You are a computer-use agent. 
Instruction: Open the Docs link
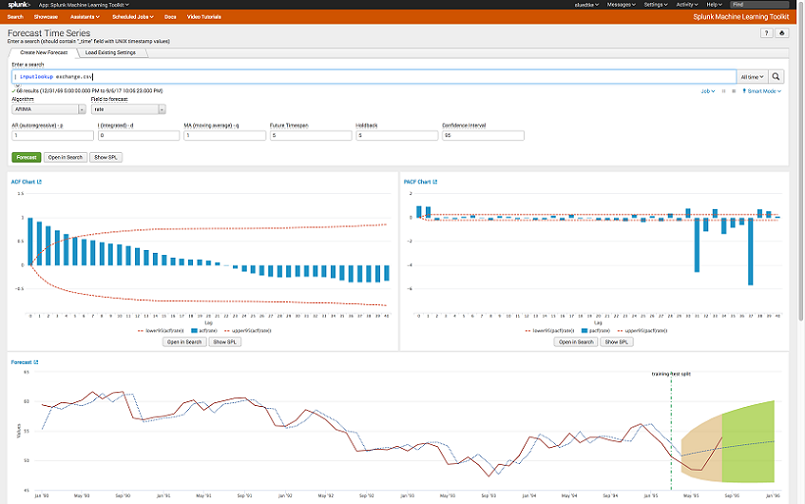coord(170,17)
